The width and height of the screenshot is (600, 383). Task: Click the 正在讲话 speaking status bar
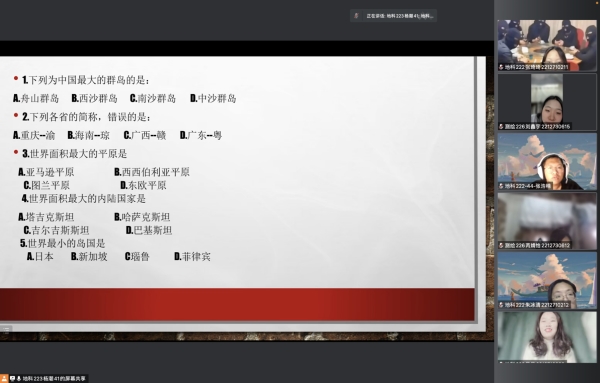point(393,16)
